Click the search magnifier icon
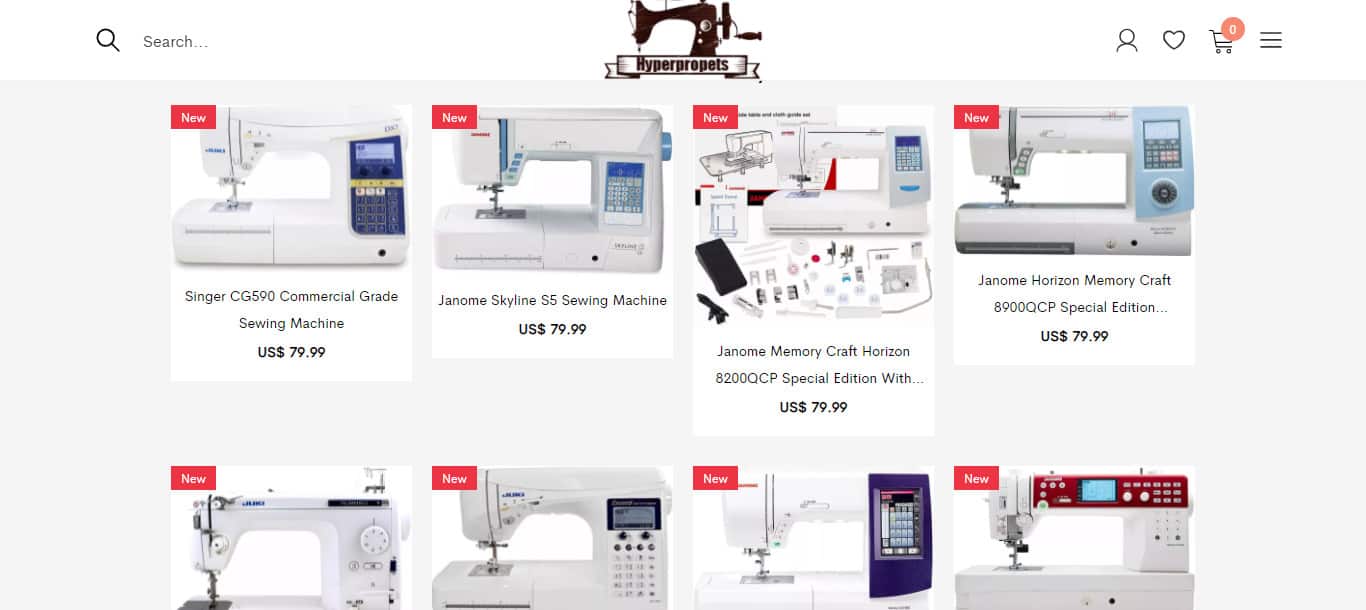The width and height of the screenshot is (1366, 610). click(x=108, y=40)
